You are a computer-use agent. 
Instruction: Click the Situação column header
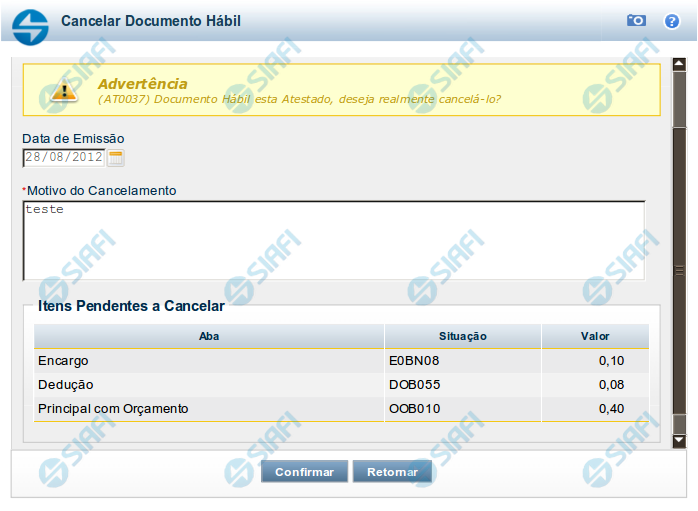(462, 337)
